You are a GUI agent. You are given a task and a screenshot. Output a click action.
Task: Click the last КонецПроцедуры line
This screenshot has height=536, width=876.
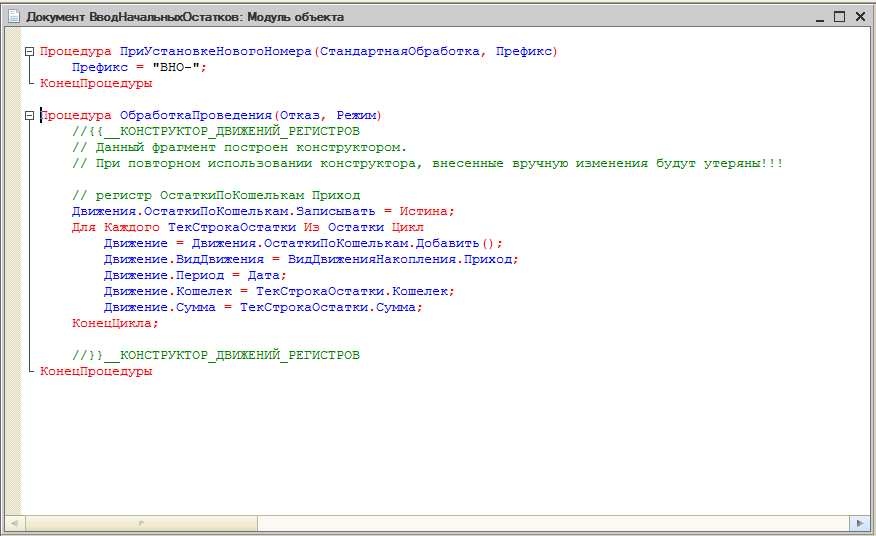[96, 371]
